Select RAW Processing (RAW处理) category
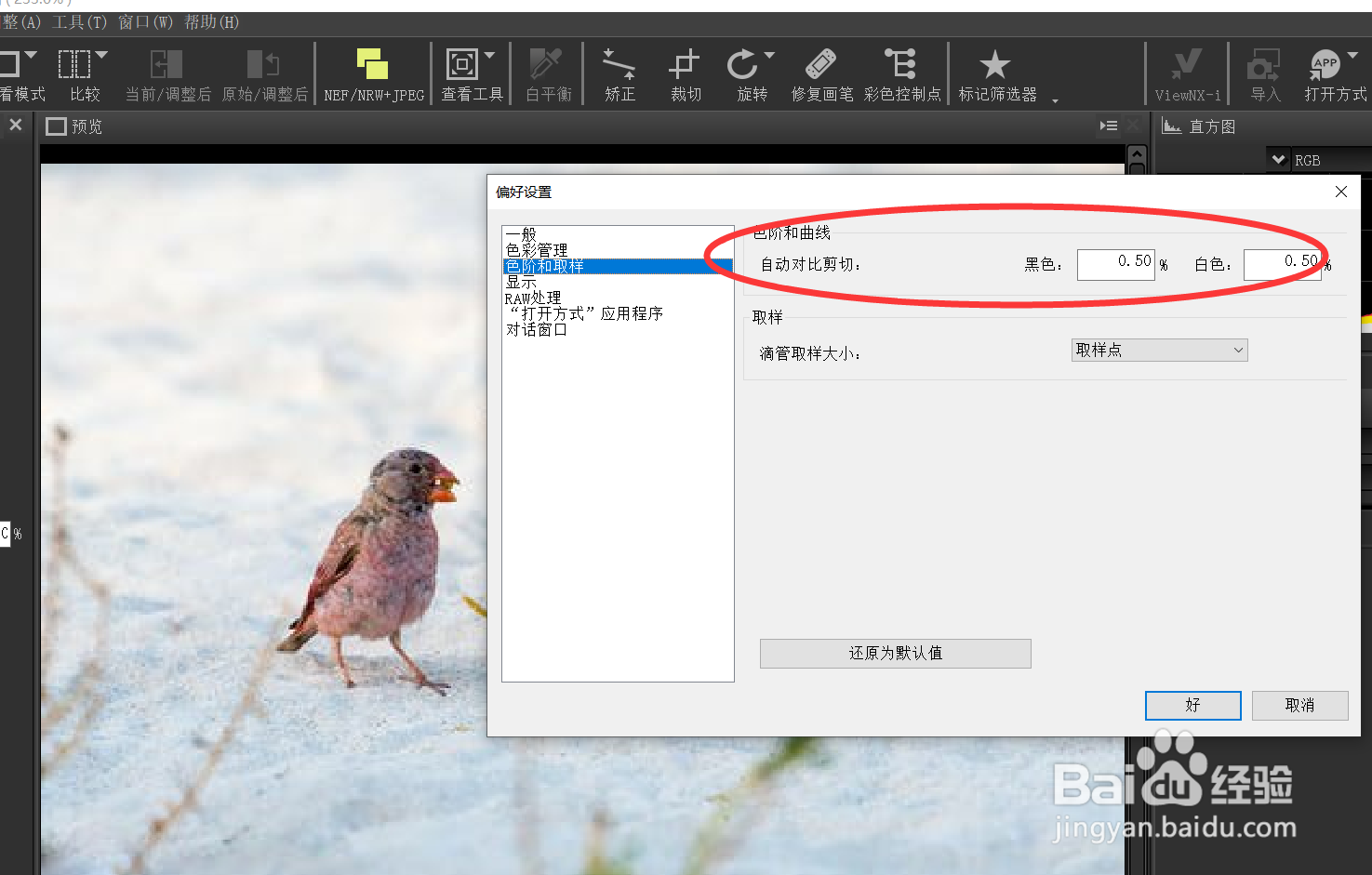The height and width of the screenshot is (875, 1372). coord(533,298)
